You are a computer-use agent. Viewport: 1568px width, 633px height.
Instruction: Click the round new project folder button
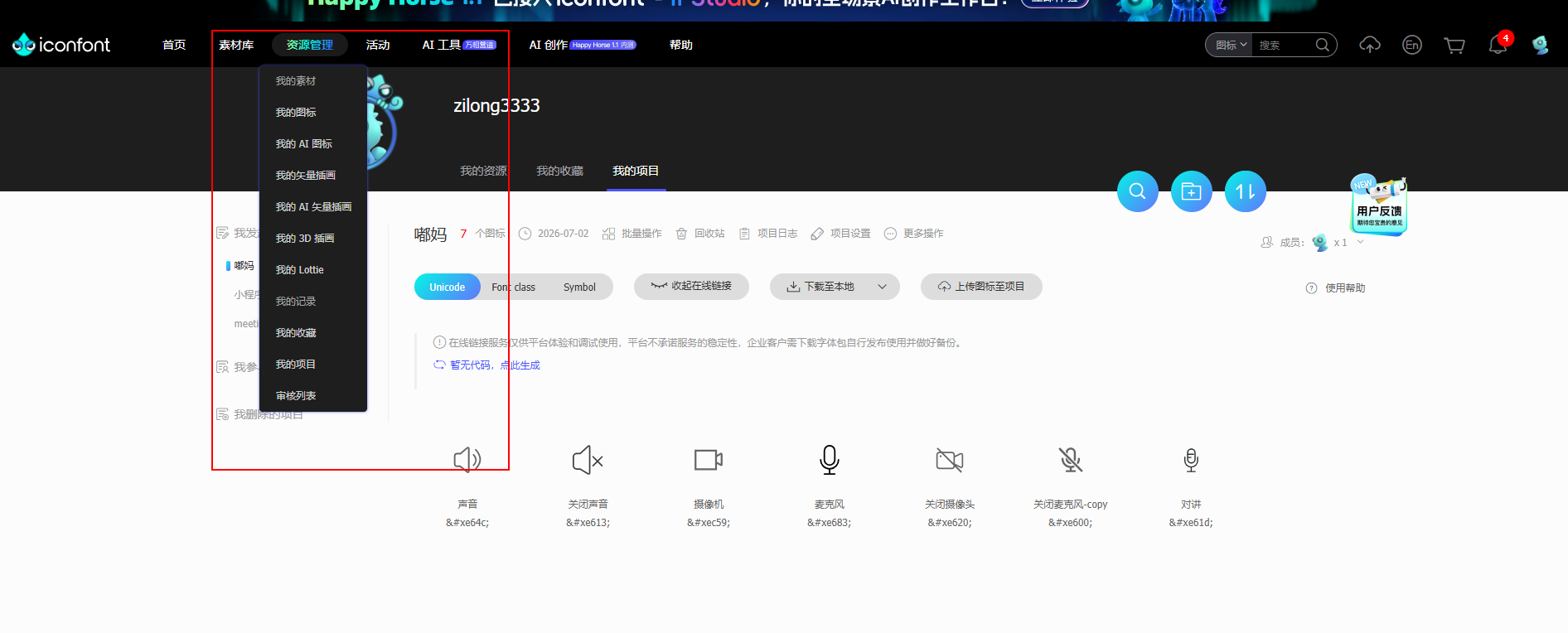[x=1192, y=191]
